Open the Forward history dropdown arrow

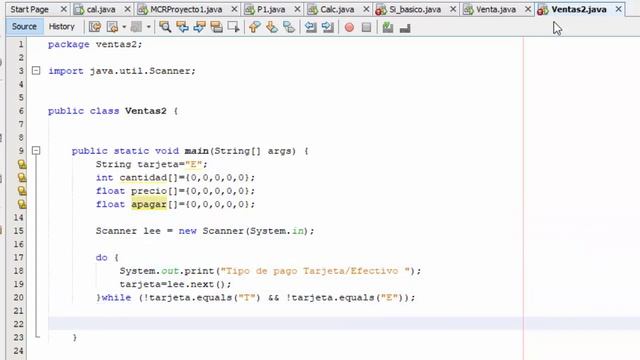point(149,27)
